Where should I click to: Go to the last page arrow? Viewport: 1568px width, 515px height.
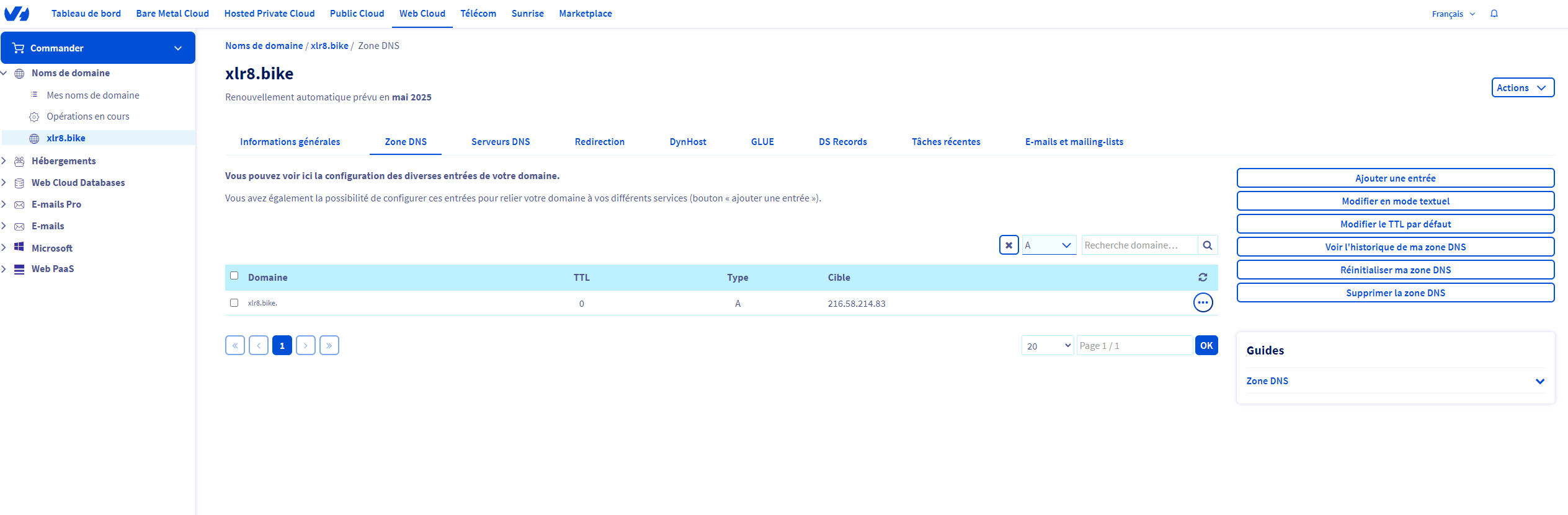click(329, 346)
